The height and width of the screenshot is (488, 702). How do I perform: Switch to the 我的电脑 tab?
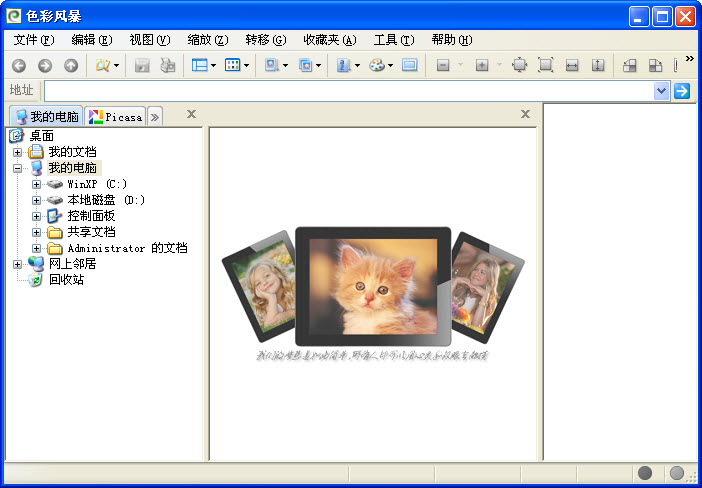click(x=47, y=117)
